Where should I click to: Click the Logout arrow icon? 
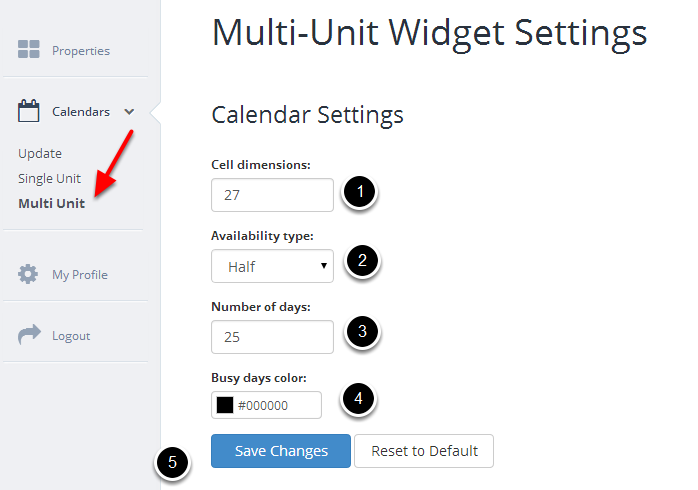coord(29,336)
